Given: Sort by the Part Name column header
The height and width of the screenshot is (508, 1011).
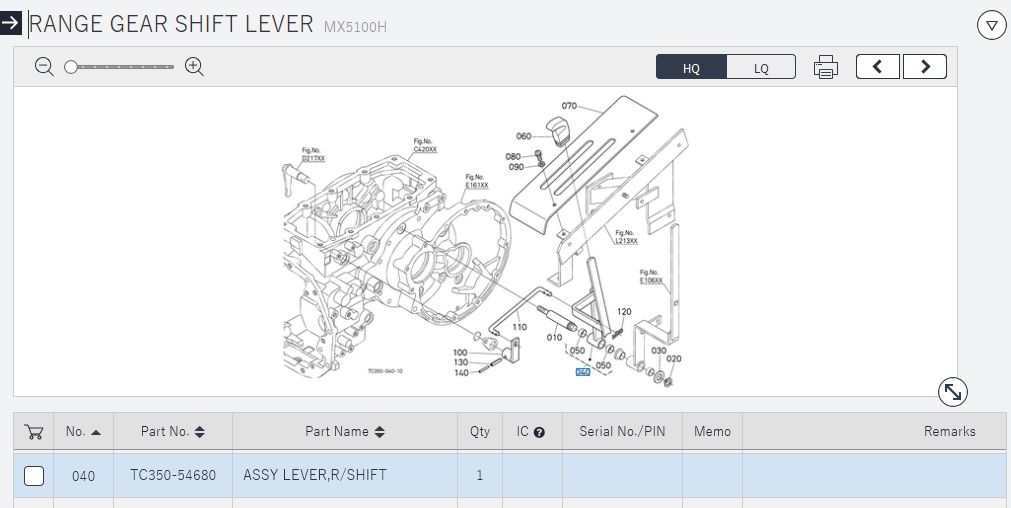Looking at the screenshot, I should pyautogui.click(x=345, y=431).
